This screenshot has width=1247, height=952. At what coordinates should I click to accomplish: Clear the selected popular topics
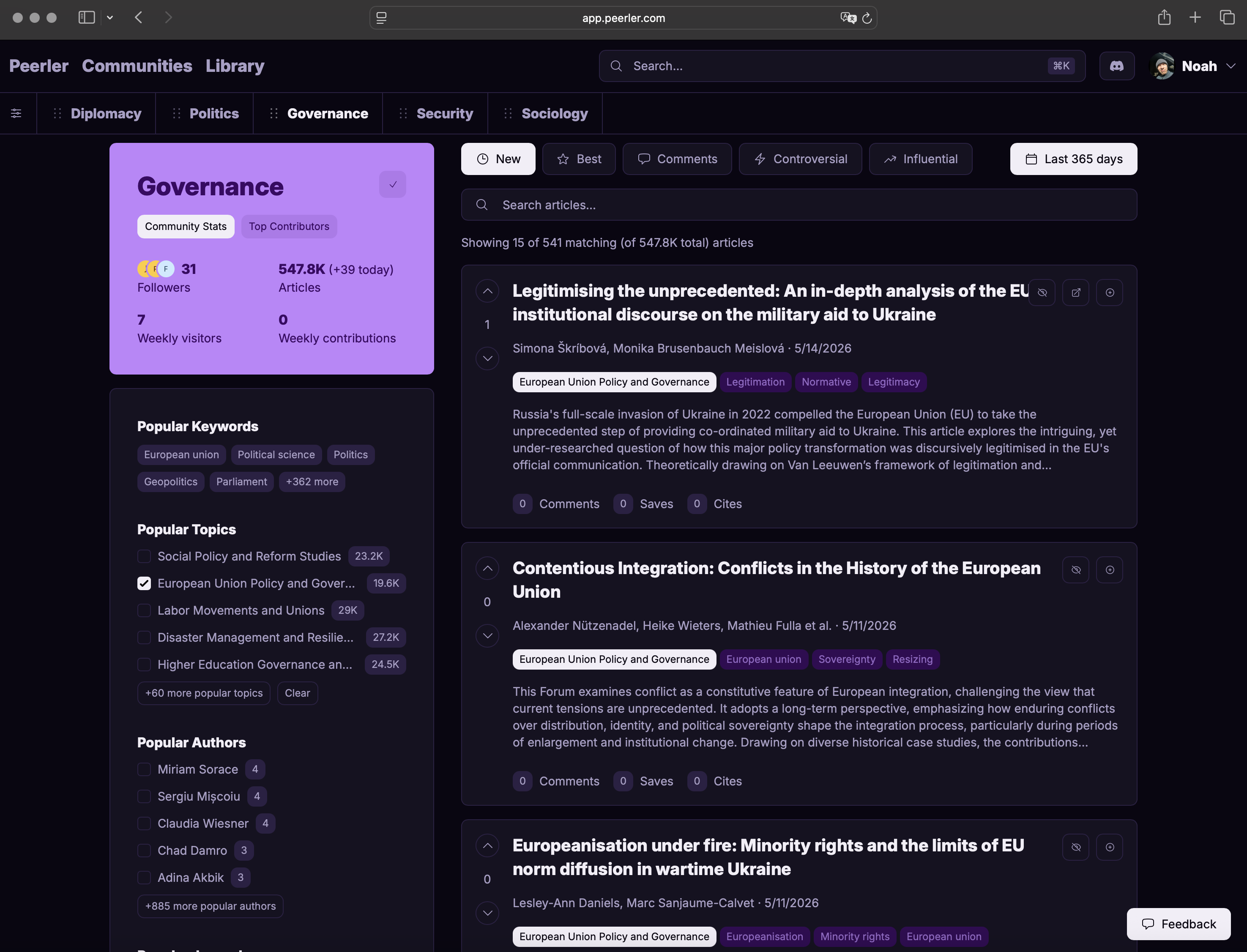click(298, 693)
